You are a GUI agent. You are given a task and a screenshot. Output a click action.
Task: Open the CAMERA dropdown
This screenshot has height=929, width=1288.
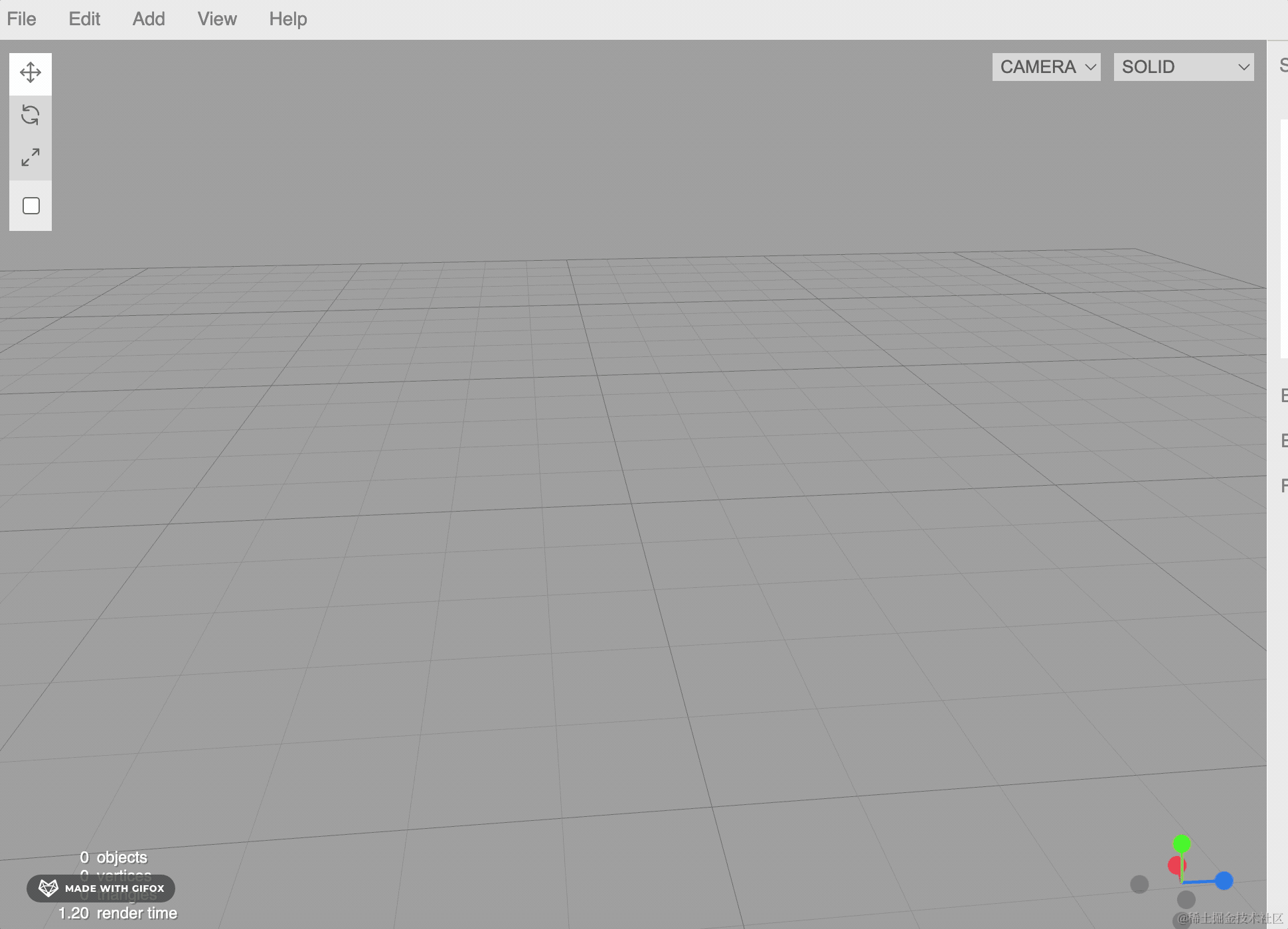click(x=1046, y=67)
